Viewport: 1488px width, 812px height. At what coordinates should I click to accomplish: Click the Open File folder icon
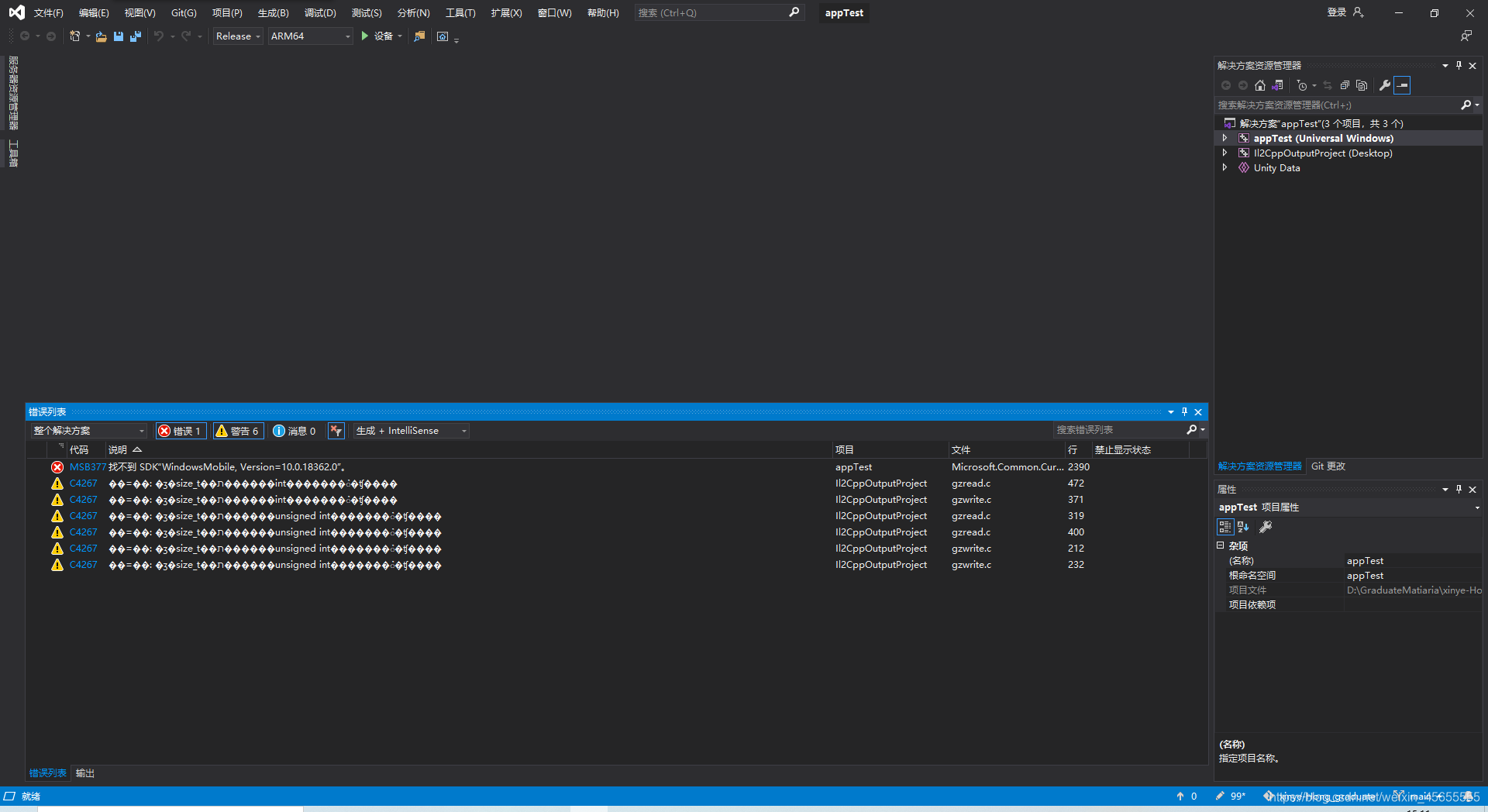[x=101, y=36]
